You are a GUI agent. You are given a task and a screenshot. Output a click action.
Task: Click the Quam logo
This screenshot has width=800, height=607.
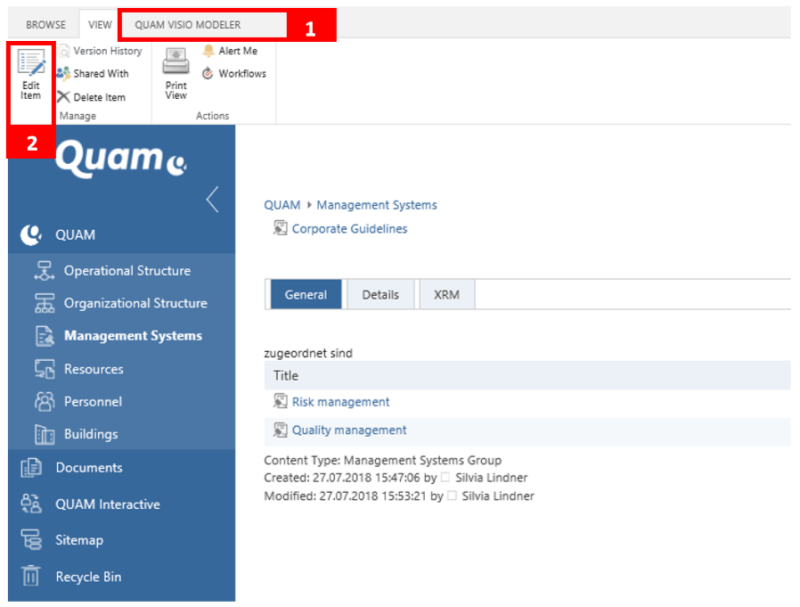pos(121,158)
